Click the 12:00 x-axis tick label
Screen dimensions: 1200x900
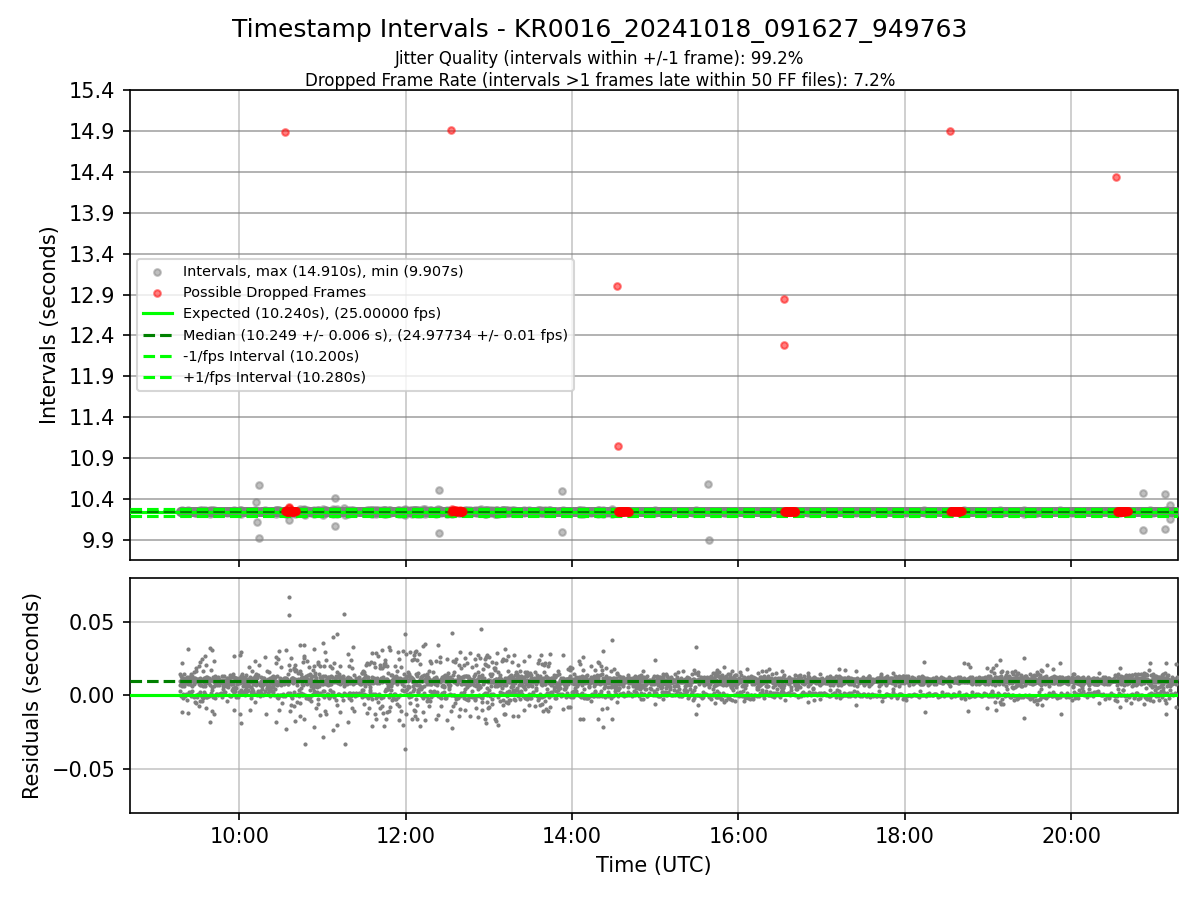tap(405, 835)
